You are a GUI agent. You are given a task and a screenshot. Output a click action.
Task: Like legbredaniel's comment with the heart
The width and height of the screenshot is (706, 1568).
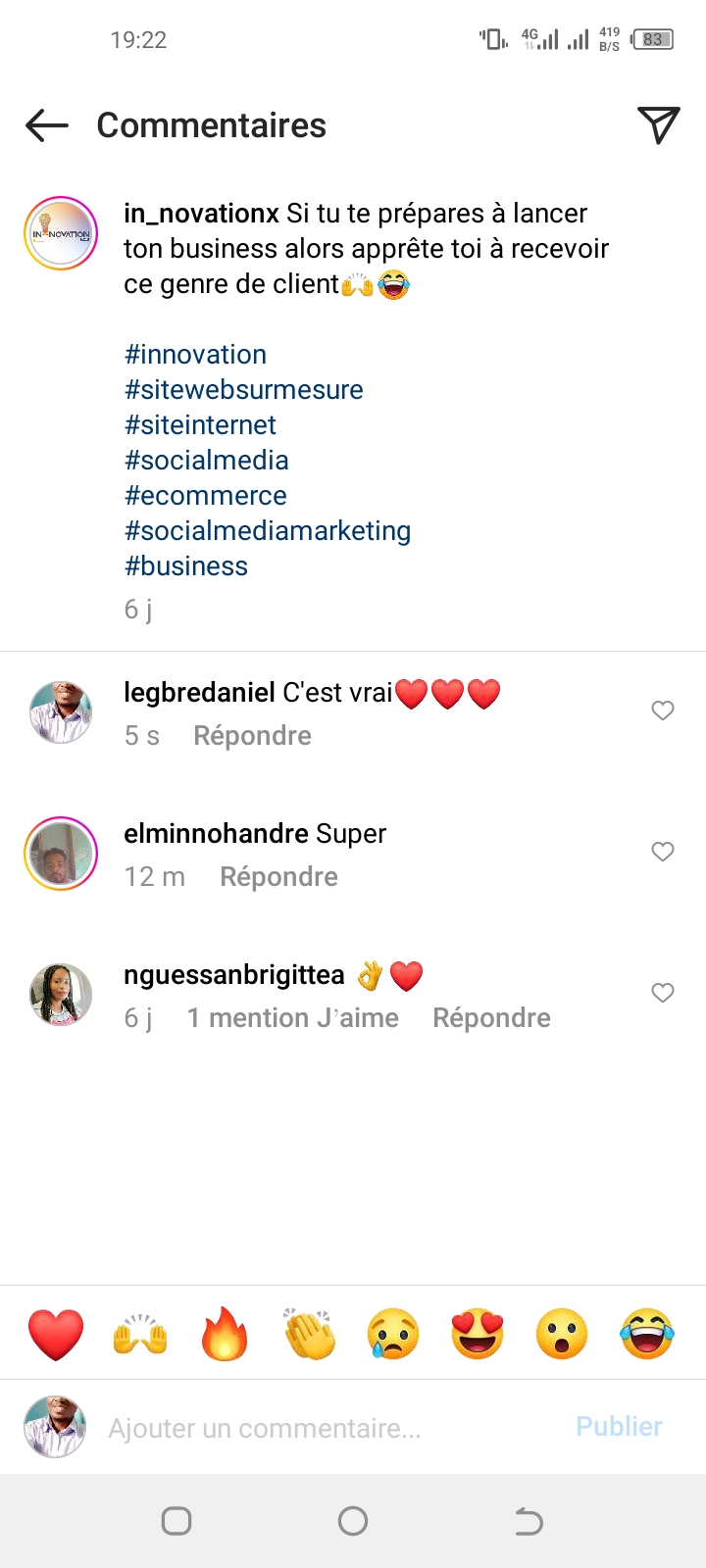coord(663,710)
